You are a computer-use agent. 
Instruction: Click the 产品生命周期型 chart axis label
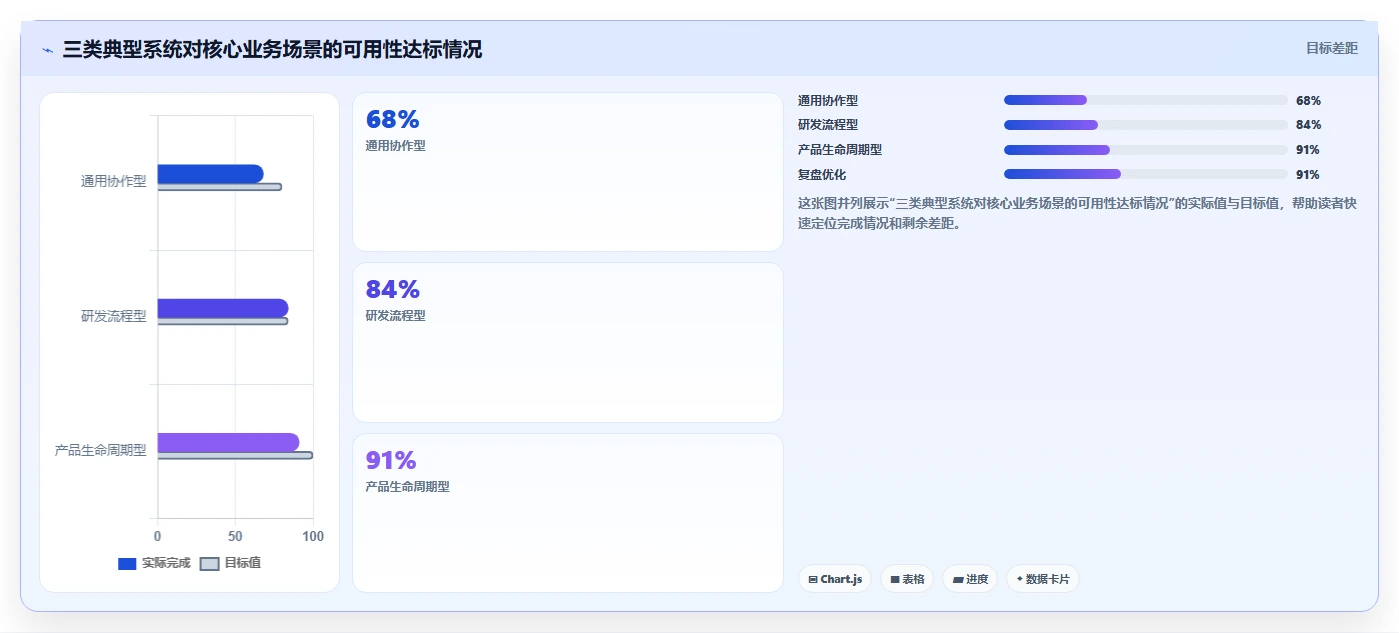click(100, 450)
